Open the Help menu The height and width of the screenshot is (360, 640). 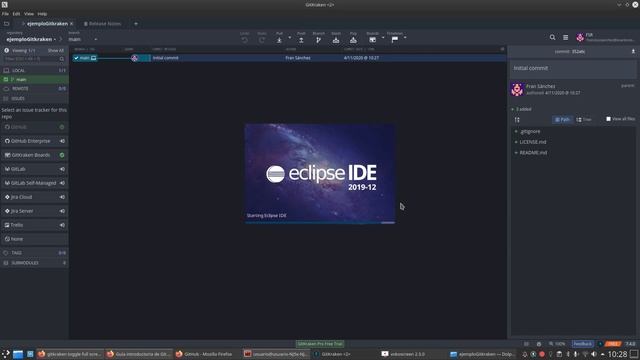pos(42,13)
